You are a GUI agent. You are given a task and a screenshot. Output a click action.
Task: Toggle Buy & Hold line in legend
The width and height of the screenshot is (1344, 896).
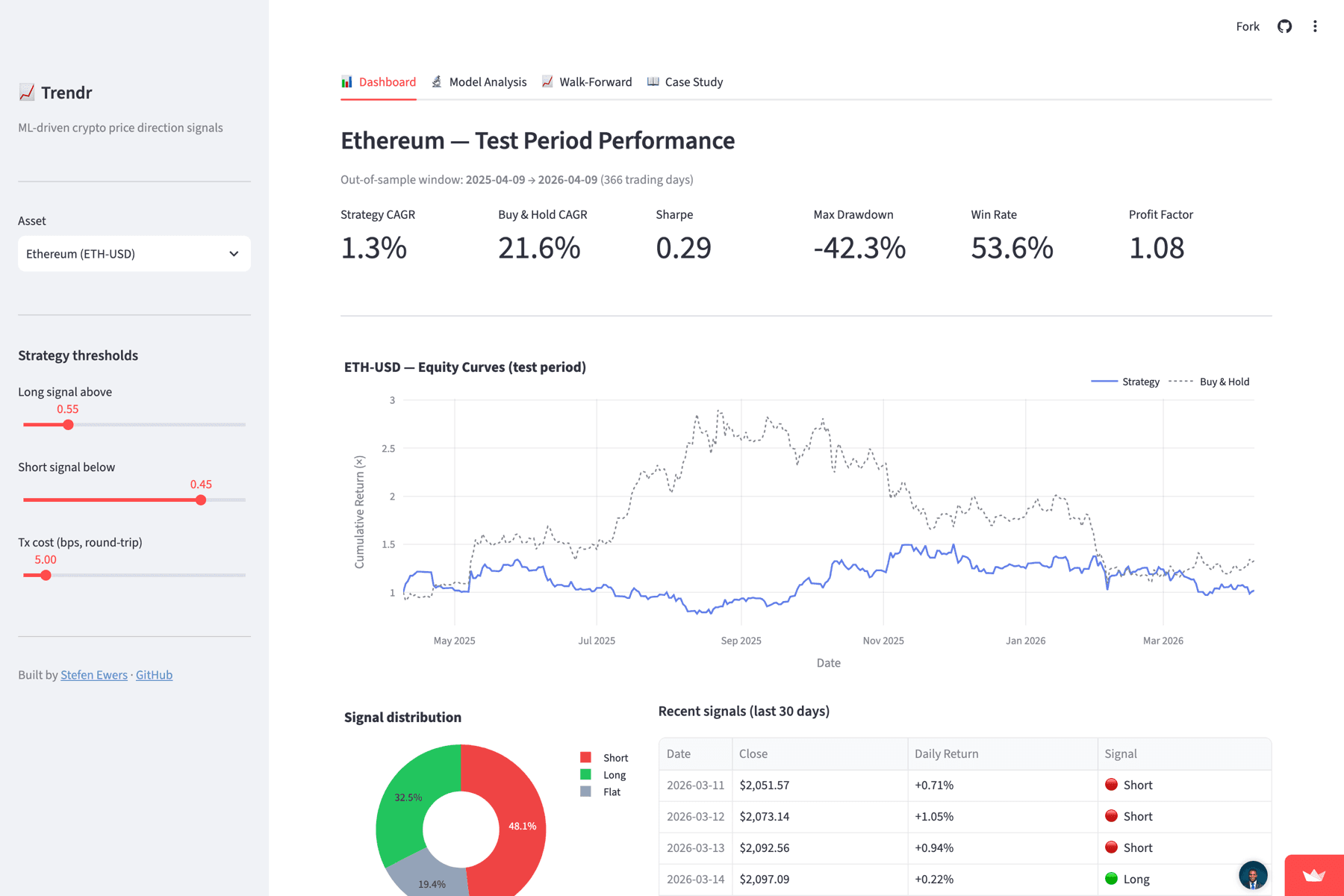[1209, 382]
